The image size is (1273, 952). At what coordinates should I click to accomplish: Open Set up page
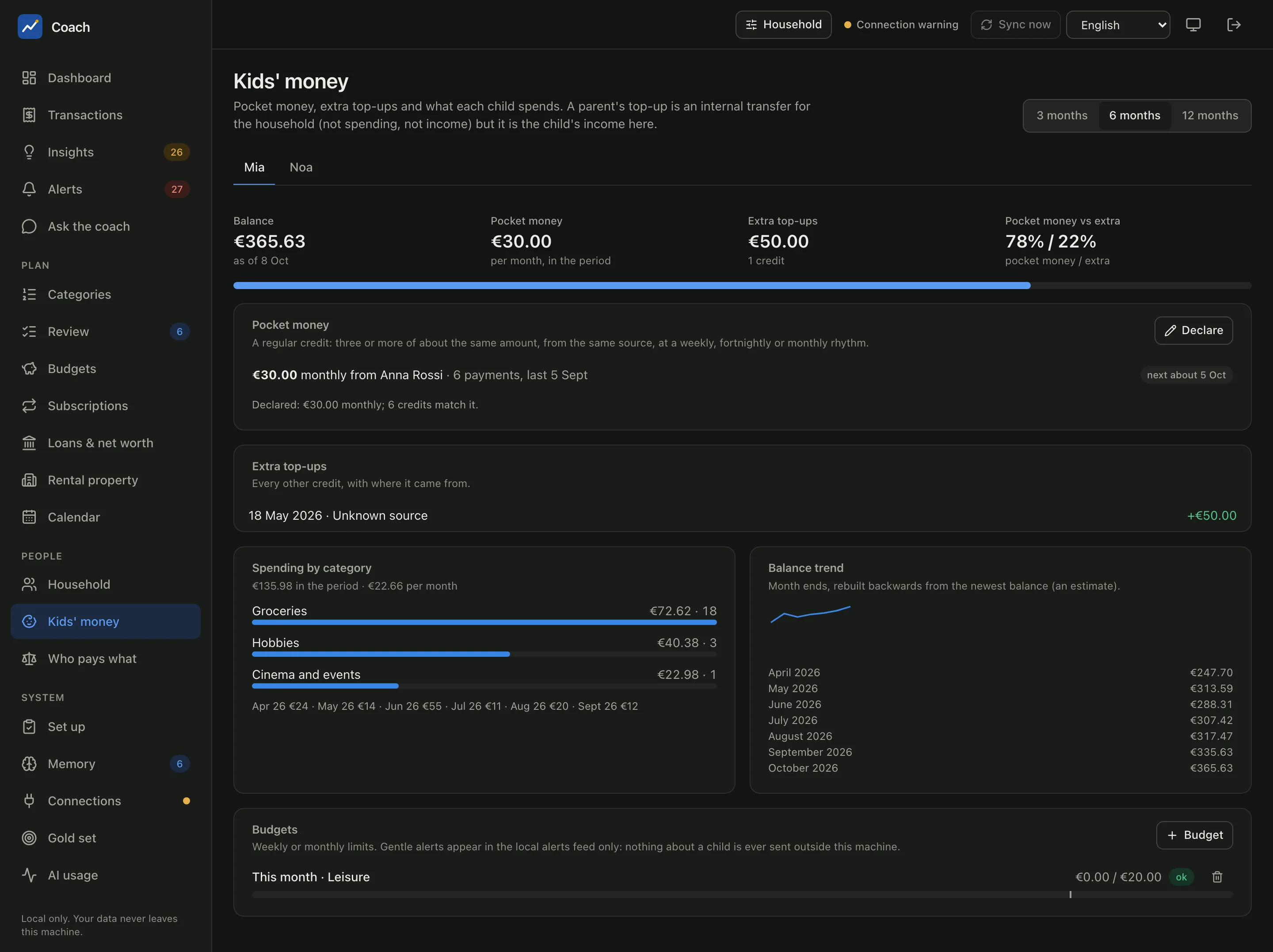(105, 726)
